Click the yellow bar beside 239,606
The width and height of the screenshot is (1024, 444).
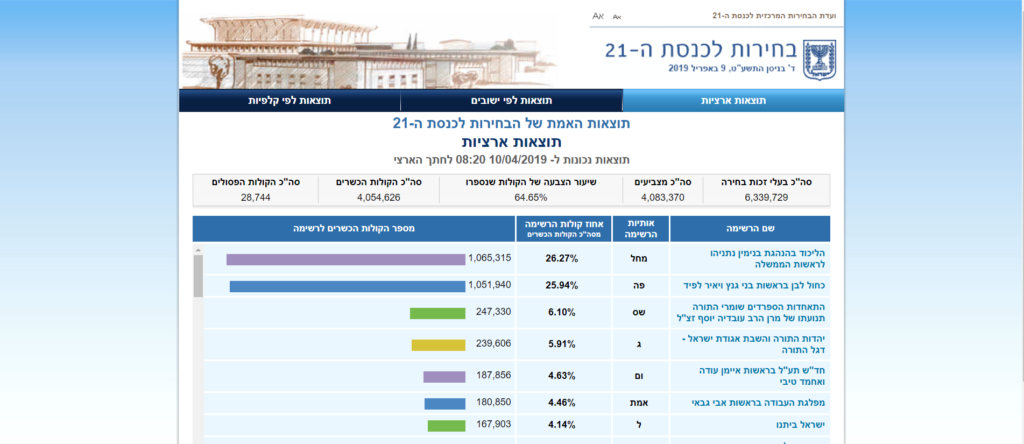click(438, 345)
